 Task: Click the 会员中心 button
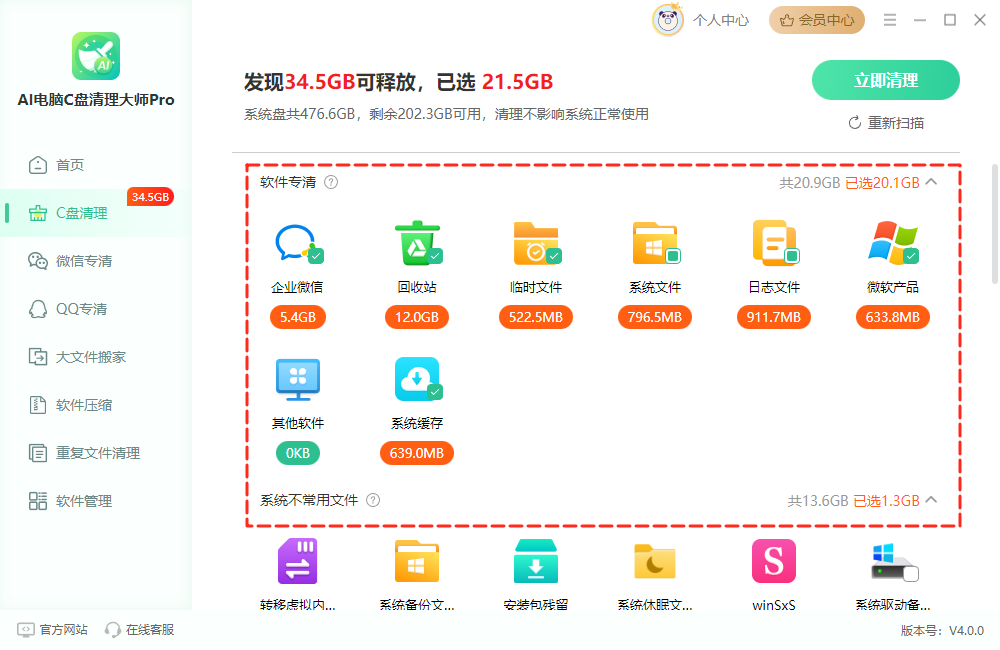tap(817, 20)
